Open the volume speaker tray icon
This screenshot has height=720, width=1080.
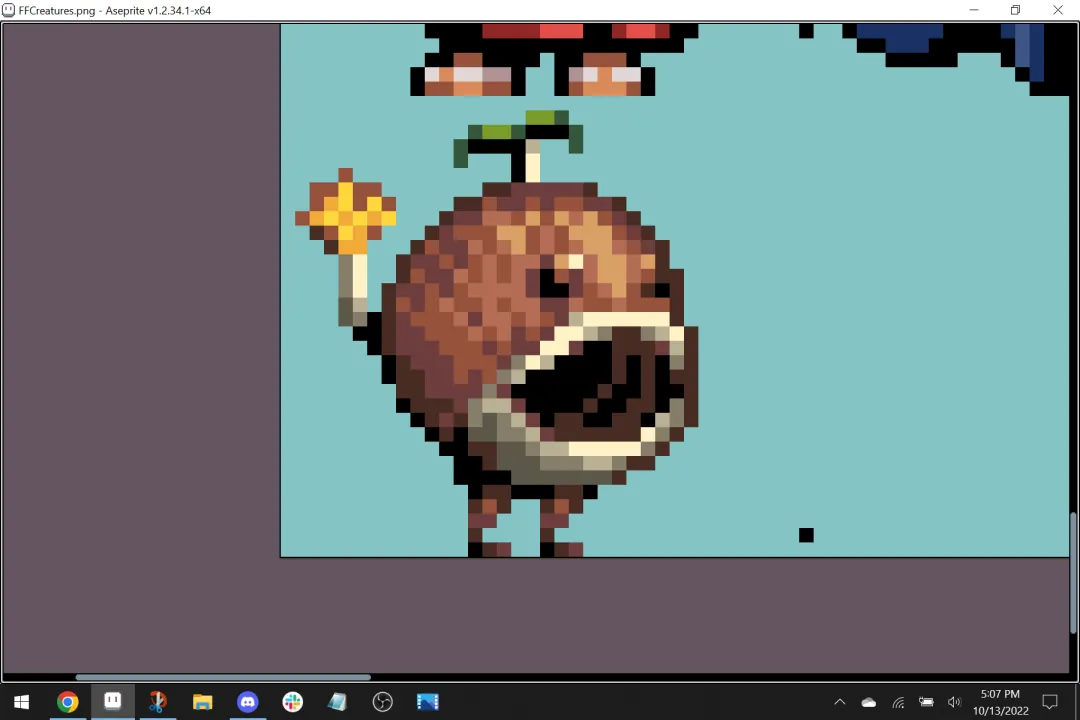954,702
